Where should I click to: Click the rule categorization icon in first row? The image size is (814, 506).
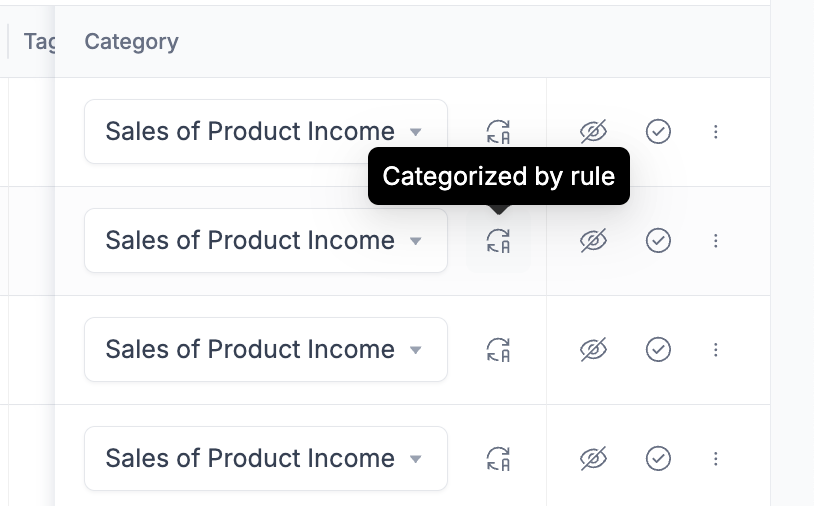(498, 132)
